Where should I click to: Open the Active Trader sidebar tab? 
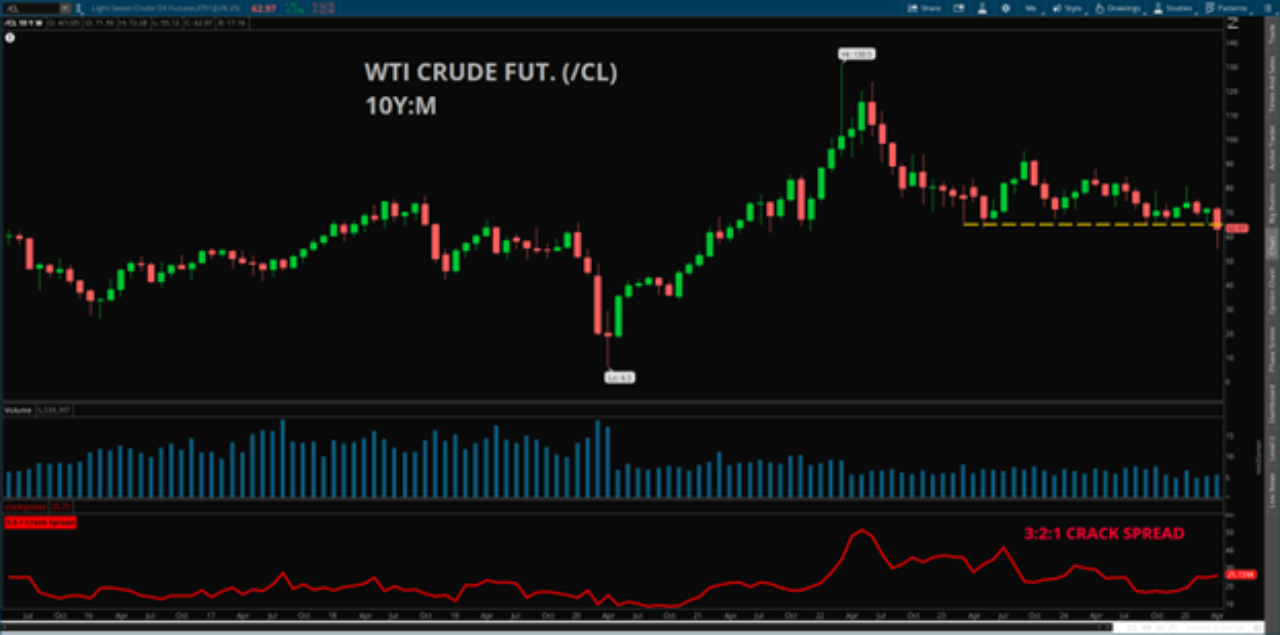point(1271,144)
